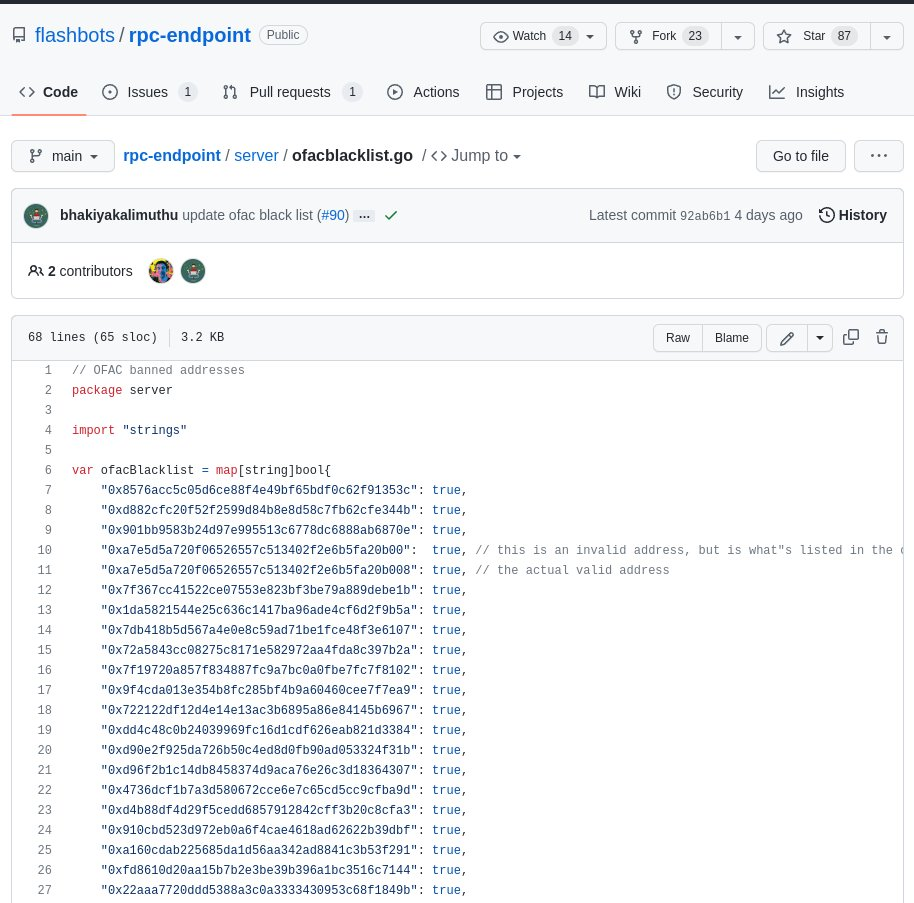Screen dimensions: 914x903
Task: Fork the rpc-endpoint repository
Action: [668, 36]
